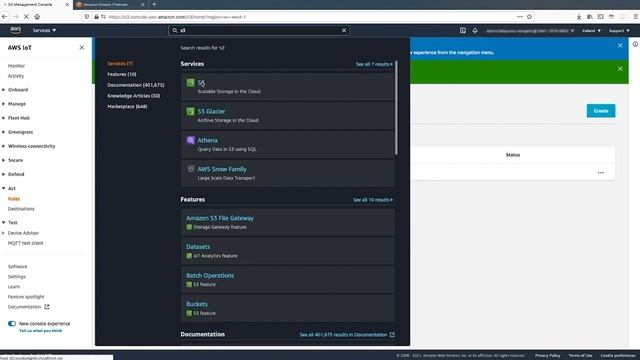This screenshot has width=640, height=360.
Task: Filter results by Features (10)
Action: [122, 74]
